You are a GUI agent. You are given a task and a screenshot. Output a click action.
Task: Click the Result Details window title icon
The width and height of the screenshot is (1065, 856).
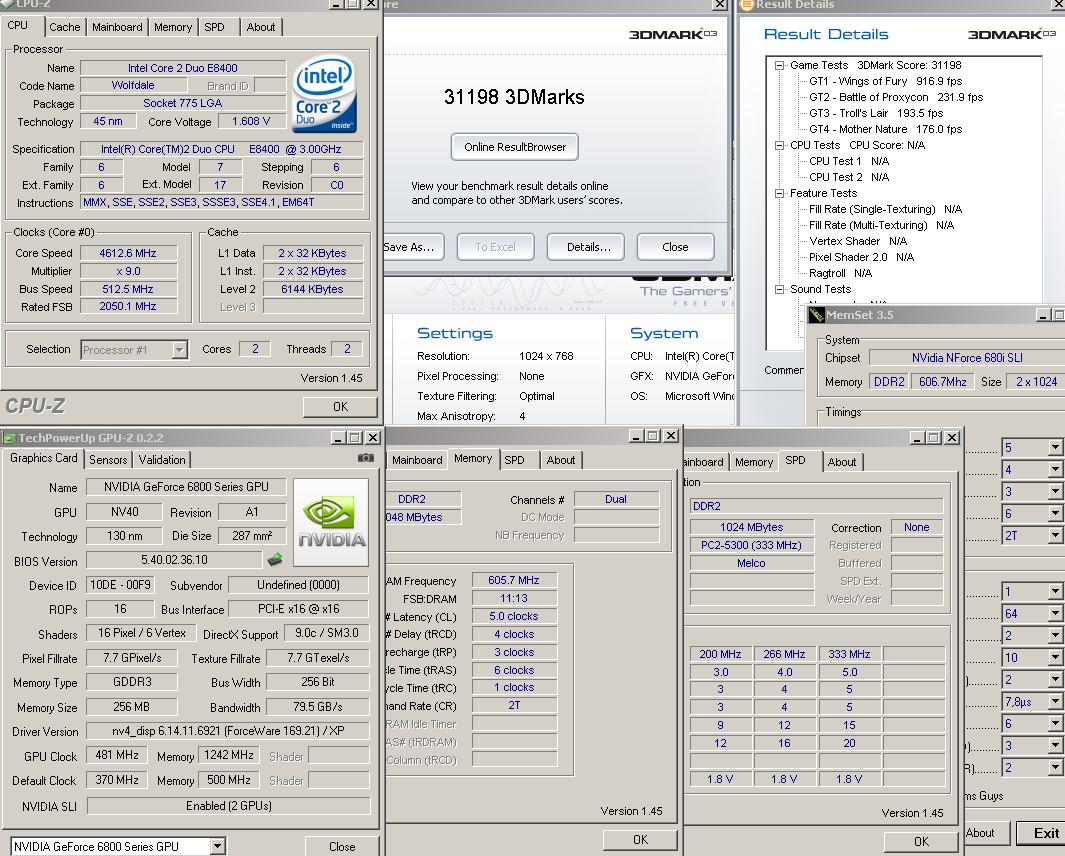[x=746, y=5]
